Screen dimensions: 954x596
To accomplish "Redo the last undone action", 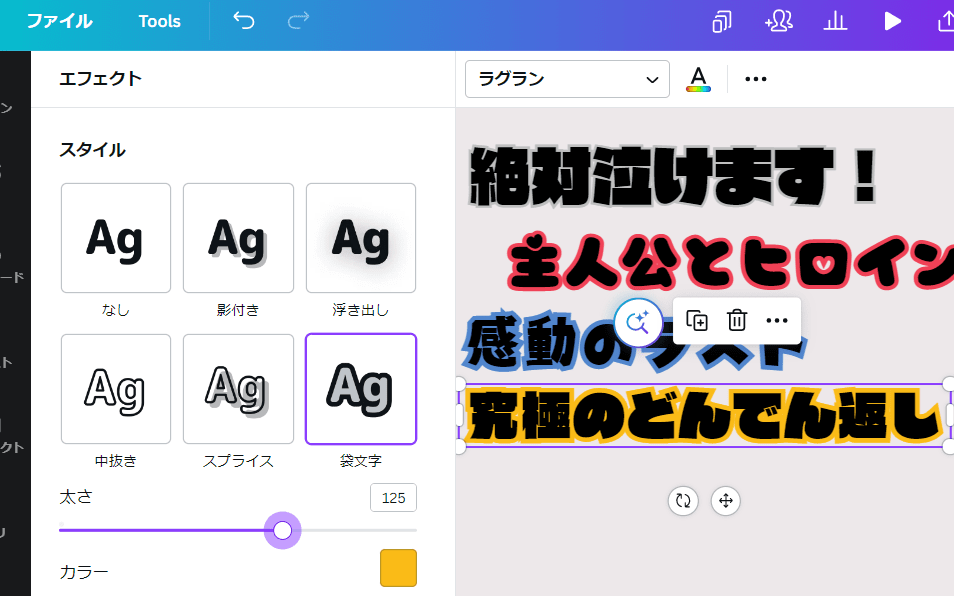I will point(298,21).
